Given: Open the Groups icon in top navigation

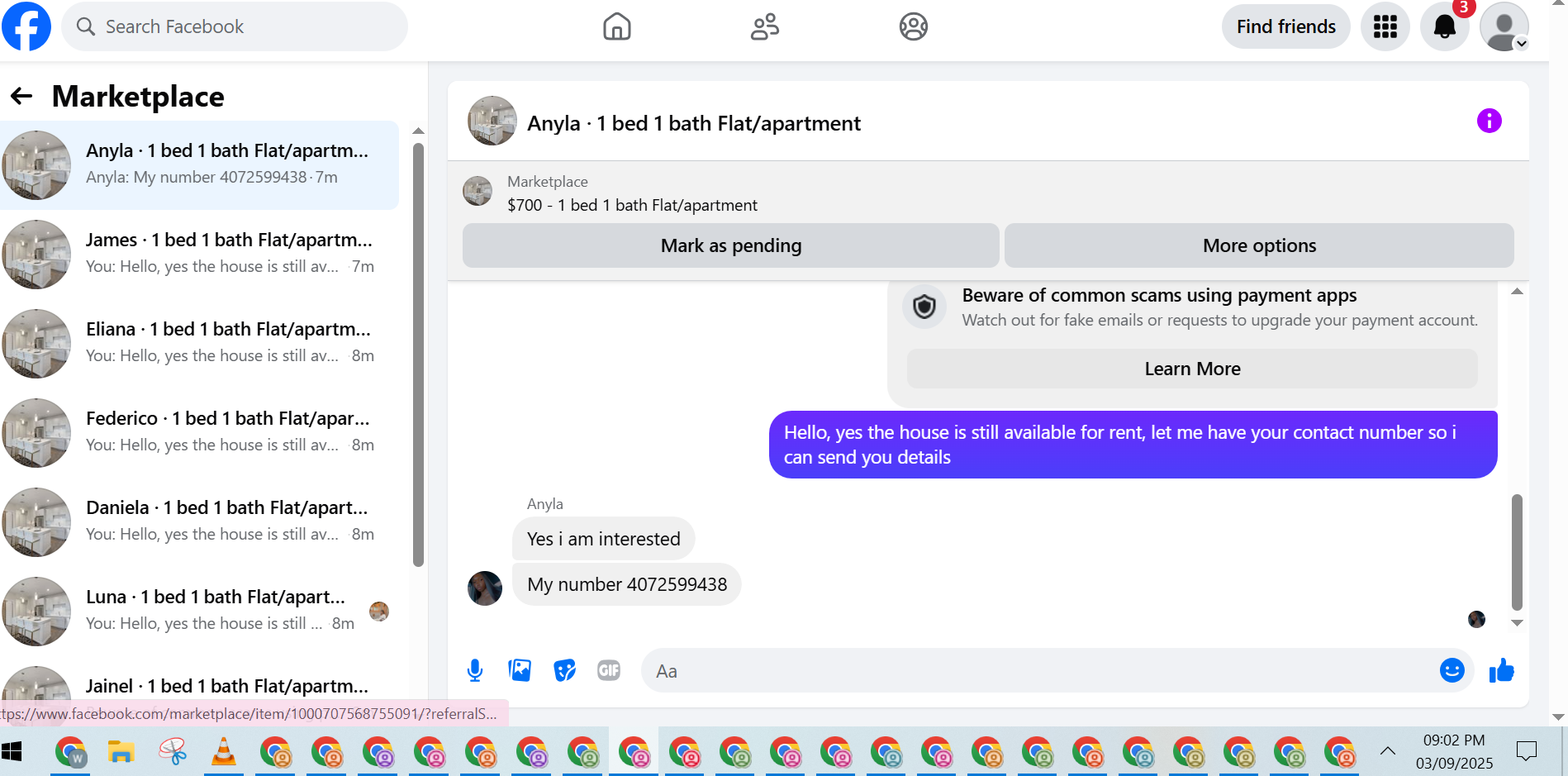Looking at the screenshot, I should [x=913, y=26].
